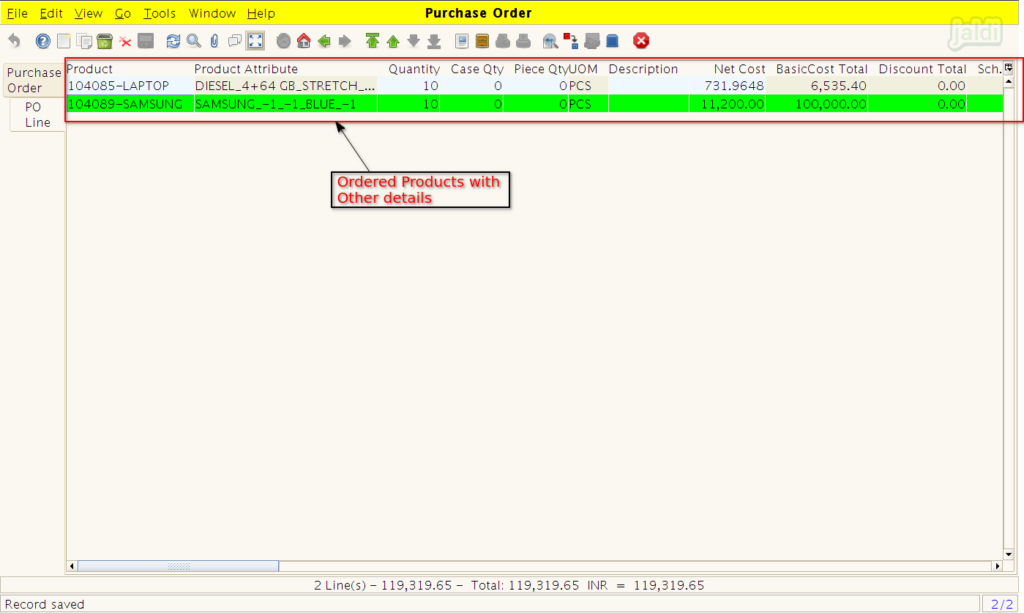Screen dimensions: 1024x613
Task: Click the Detail record right arrow icon
Action: point(345,41)
